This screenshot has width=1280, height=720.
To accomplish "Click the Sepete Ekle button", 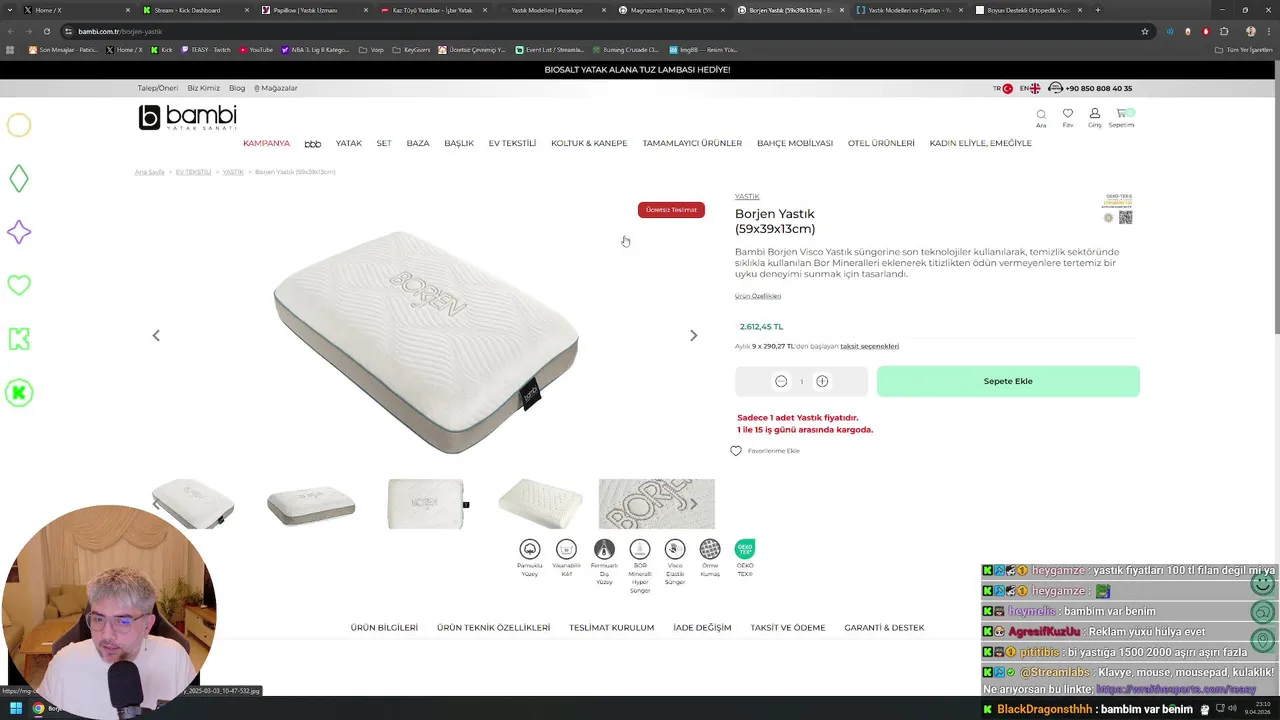I will (x=1008, y=381).
